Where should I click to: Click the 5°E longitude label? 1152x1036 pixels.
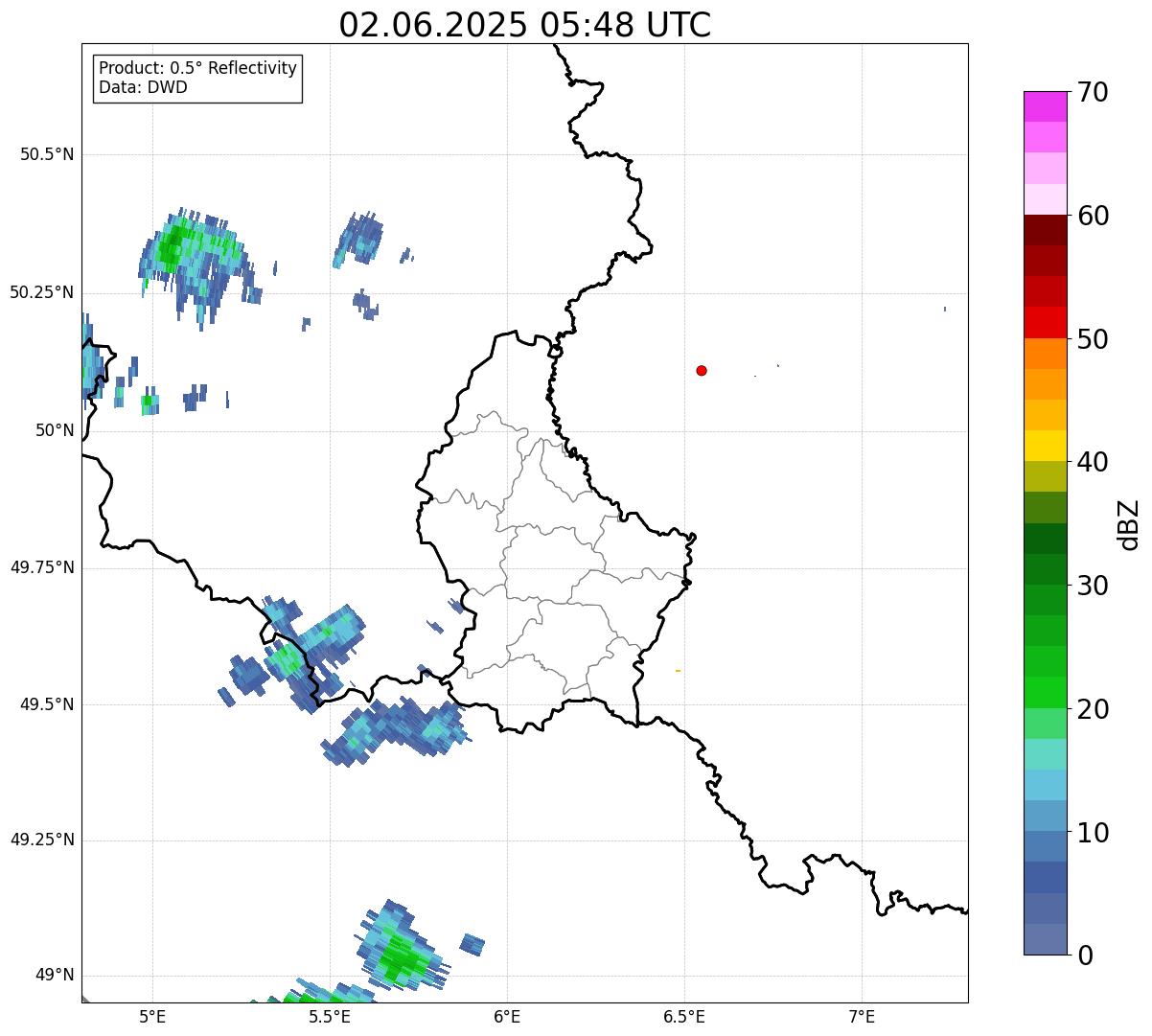point(152,1016)
